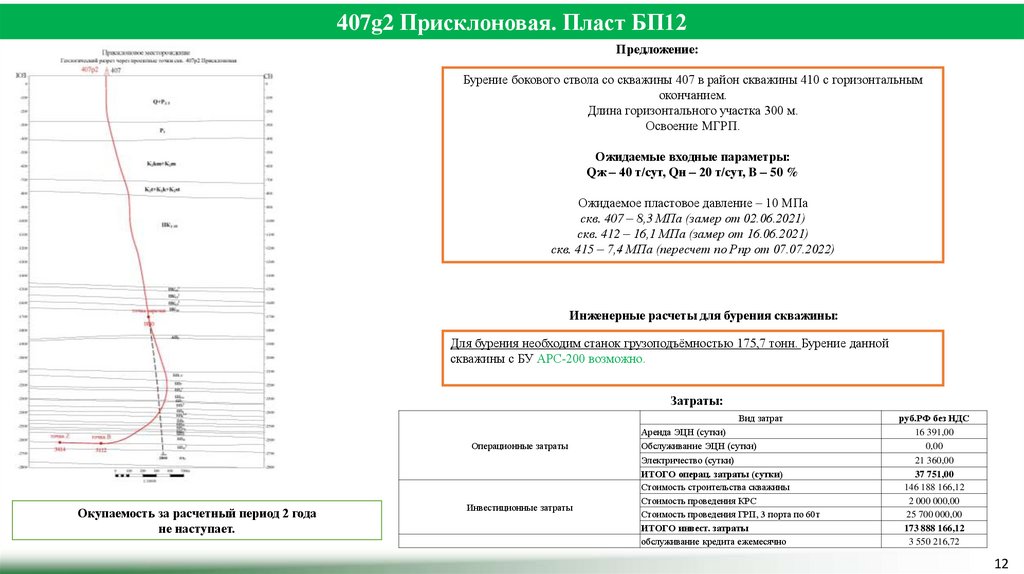Screen dimensions: 1024x574
Task: Click the red "407g2" wellhead label
Action: pyautogui.click(x=89, y=69)
